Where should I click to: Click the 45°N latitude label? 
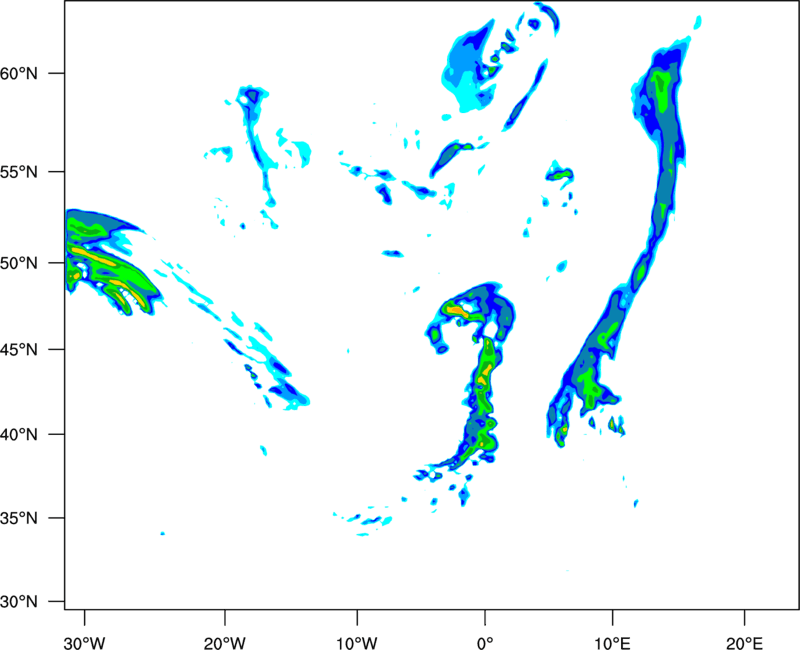(19, 350)
